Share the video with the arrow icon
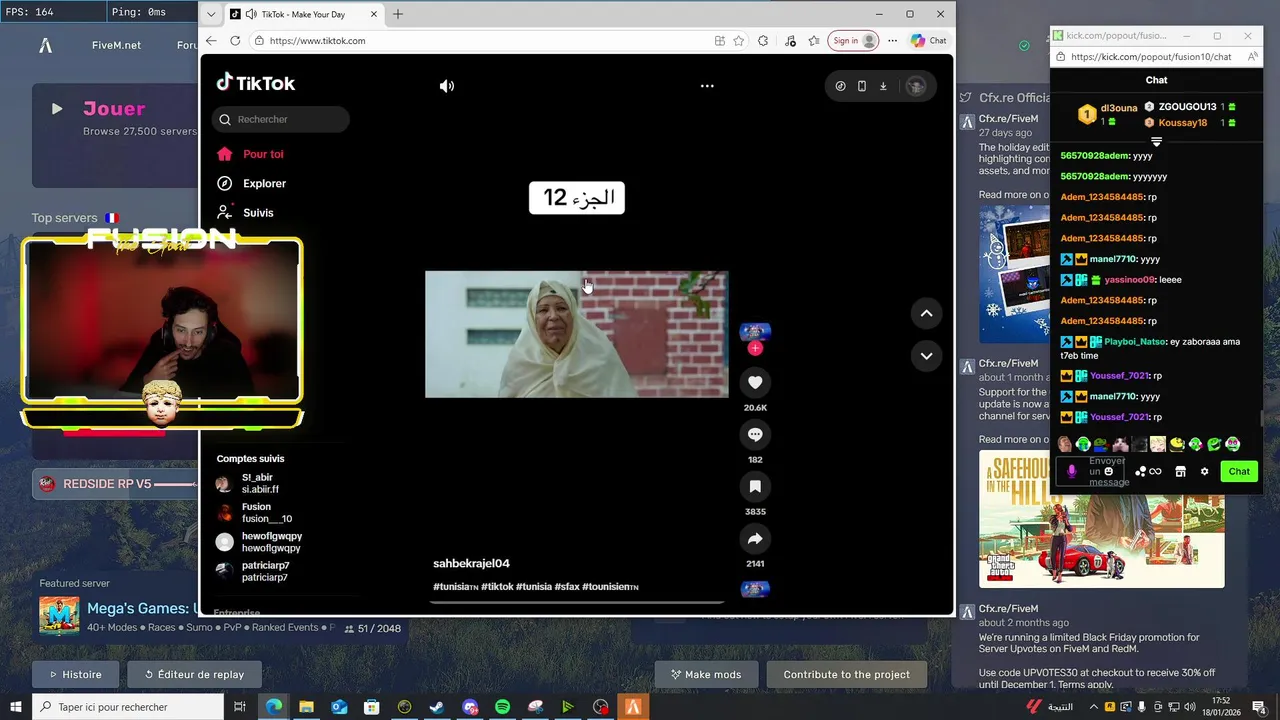The width and height of the screenshot is (1280, 720). (x=755, y=539)
